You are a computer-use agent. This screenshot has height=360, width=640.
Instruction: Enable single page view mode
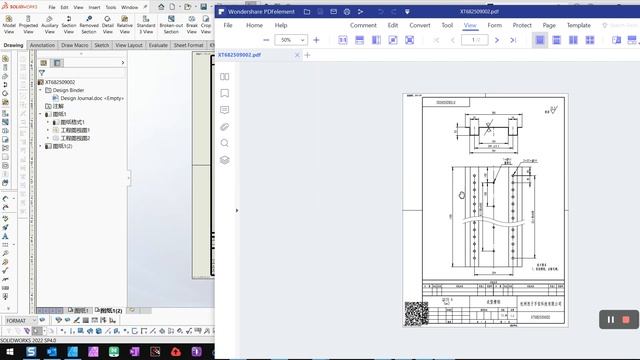pos(540,40)
